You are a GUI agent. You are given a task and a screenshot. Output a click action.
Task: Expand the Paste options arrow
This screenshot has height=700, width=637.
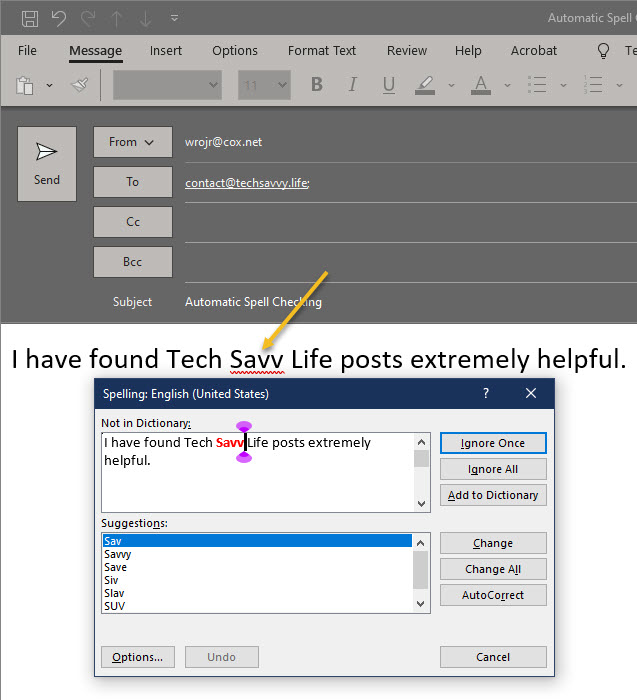point(50,85)
